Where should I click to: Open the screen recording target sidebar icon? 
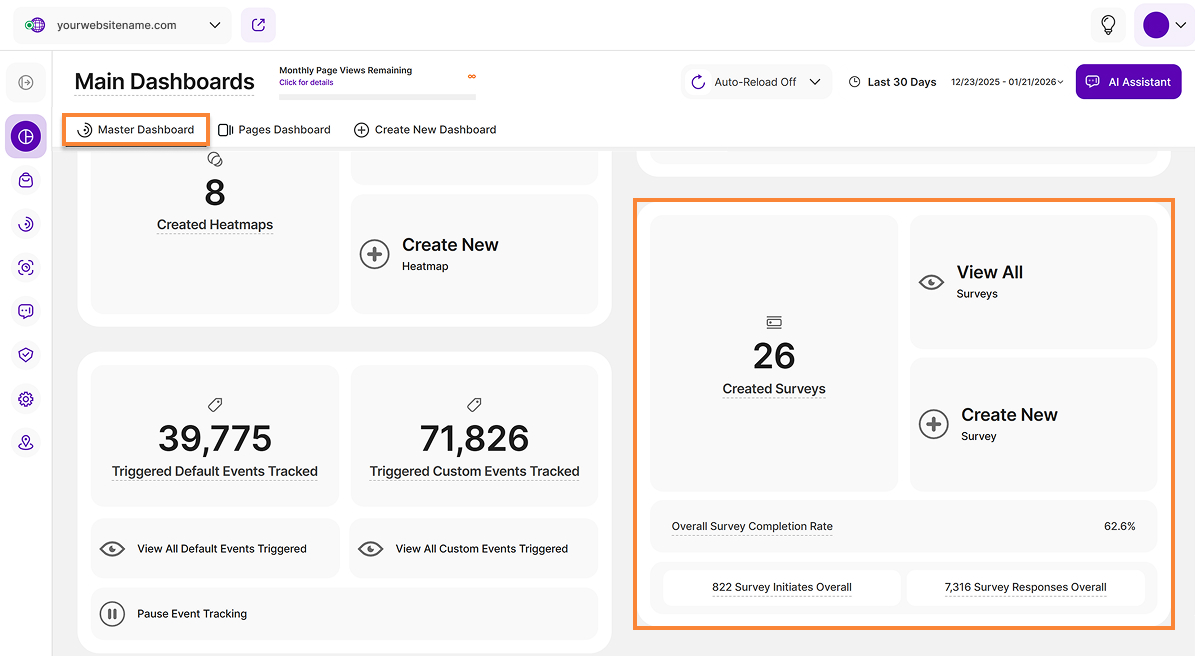[26, 267]
